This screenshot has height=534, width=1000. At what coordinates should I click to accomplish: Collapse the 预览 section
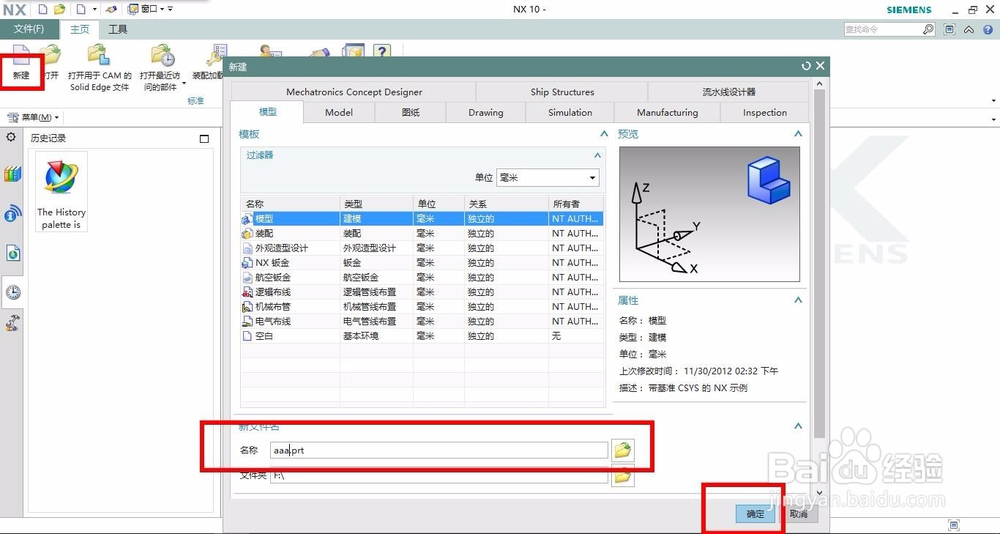click(x=797, y=134)
